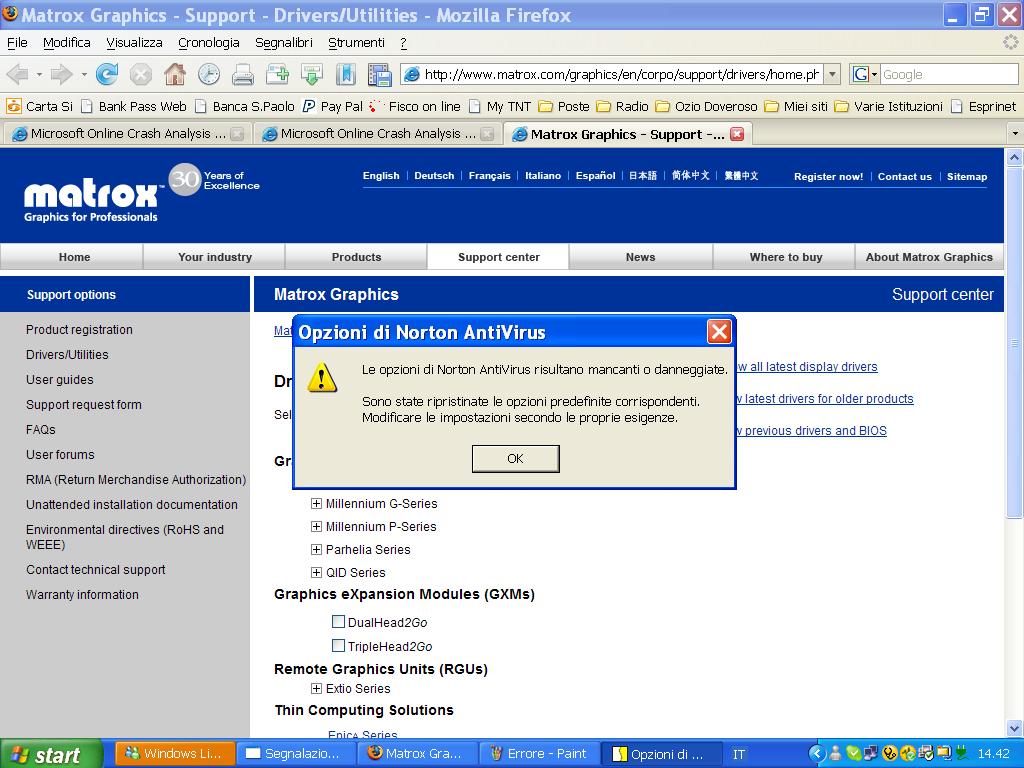This screenshot has height=768, width=1024.
Task: Open the address bar URL dropdown
Action: point(832,74)
